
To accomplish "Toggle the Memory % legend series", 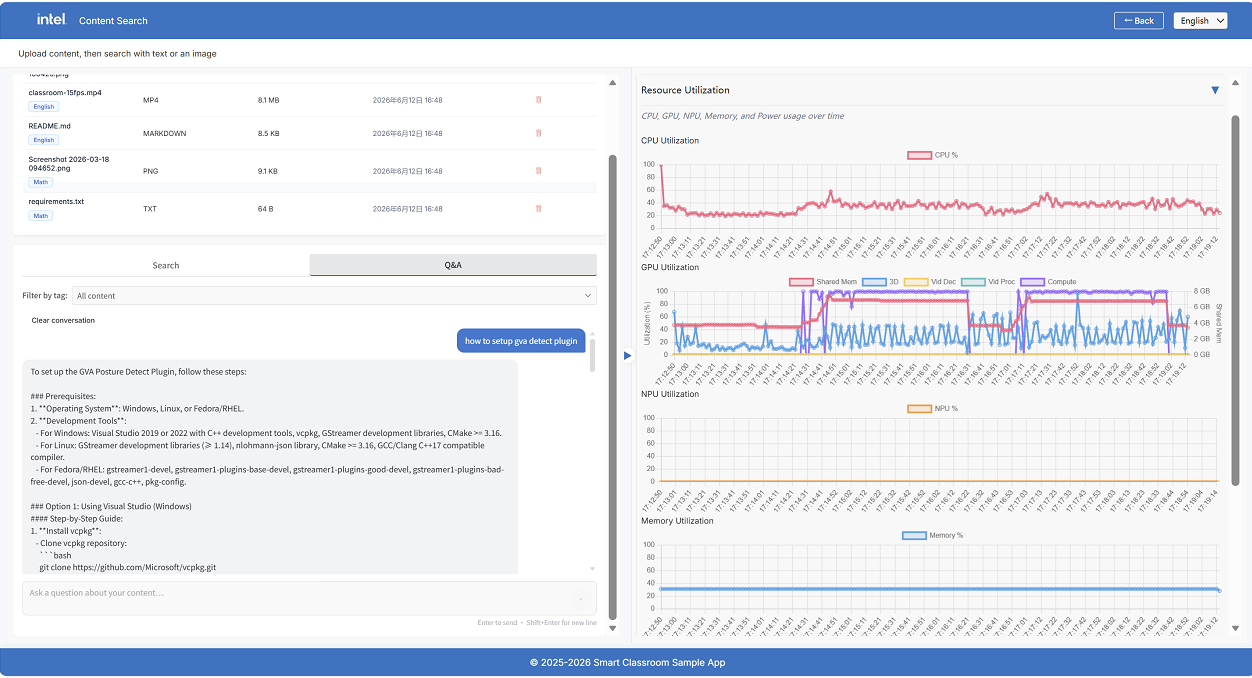I will coord(932,535).
